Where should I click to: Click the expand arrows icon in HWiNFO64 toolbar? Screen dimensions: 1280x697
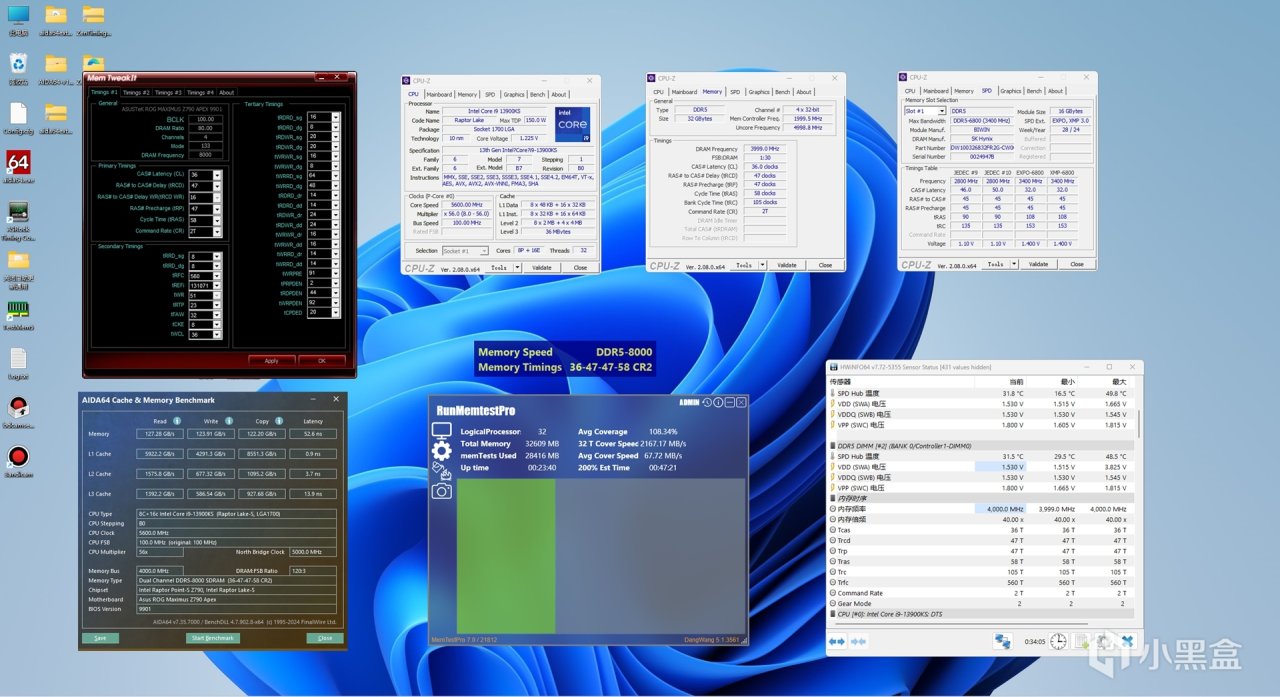(x=837, y=641)
